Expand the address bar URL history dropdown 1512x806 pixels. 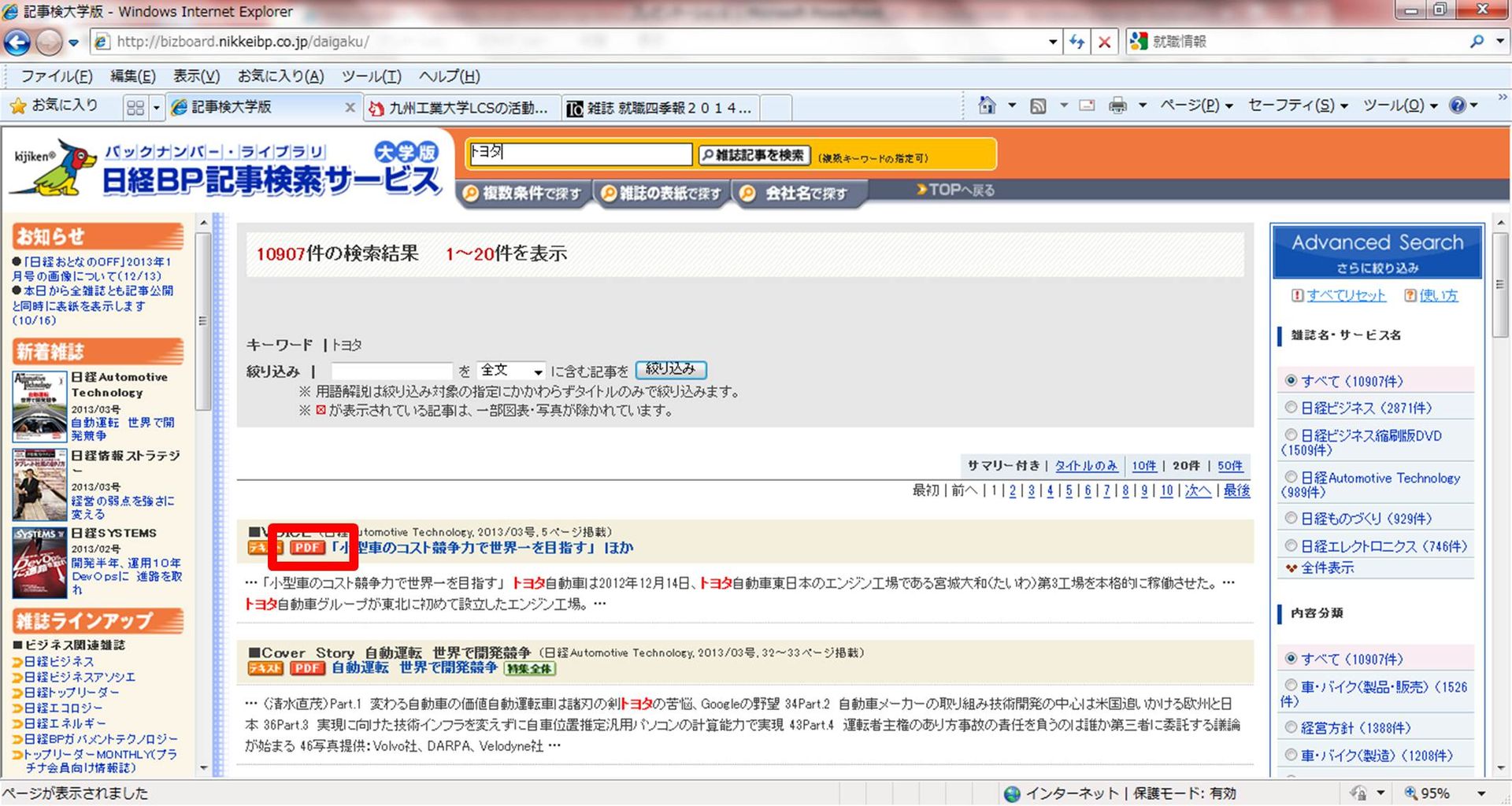[x=1053, y=43]
